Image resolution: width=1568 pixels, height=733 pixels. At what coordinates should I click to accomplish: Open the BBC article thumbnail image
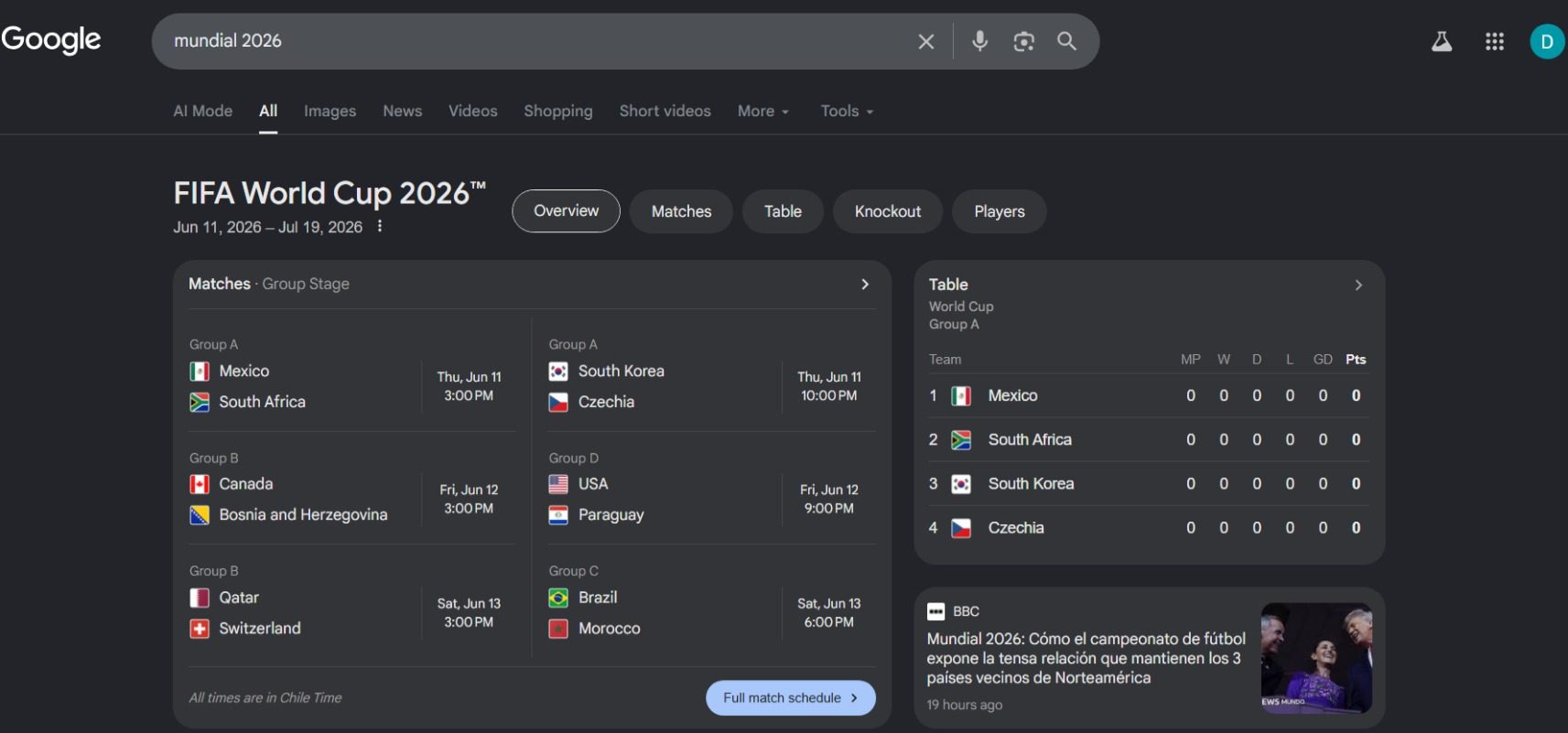pyautogui.click(x=1316, y=658)
